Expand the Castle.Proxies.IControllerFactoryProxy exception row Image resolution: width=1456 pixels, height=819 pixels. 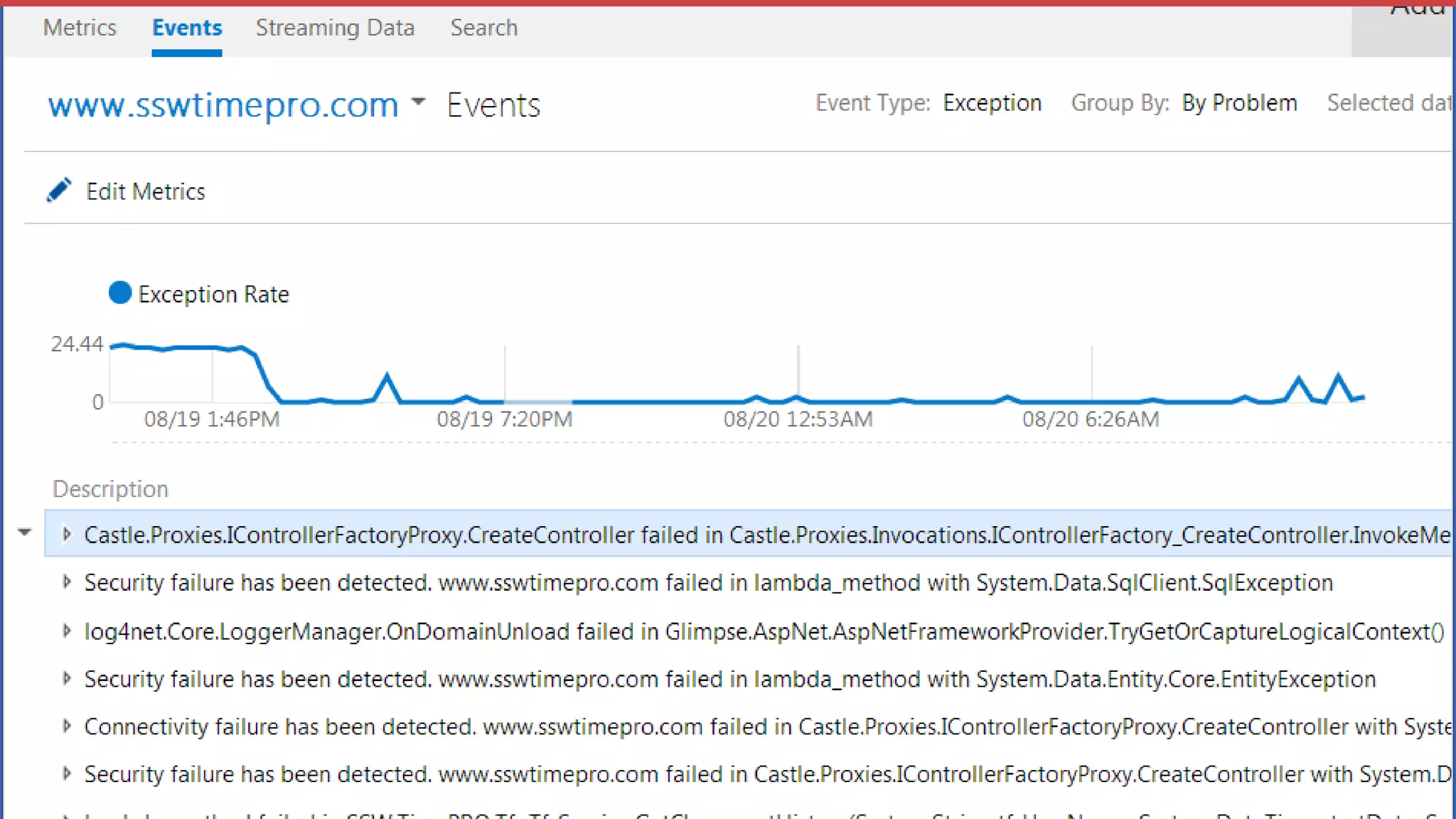tap(67, 534)
